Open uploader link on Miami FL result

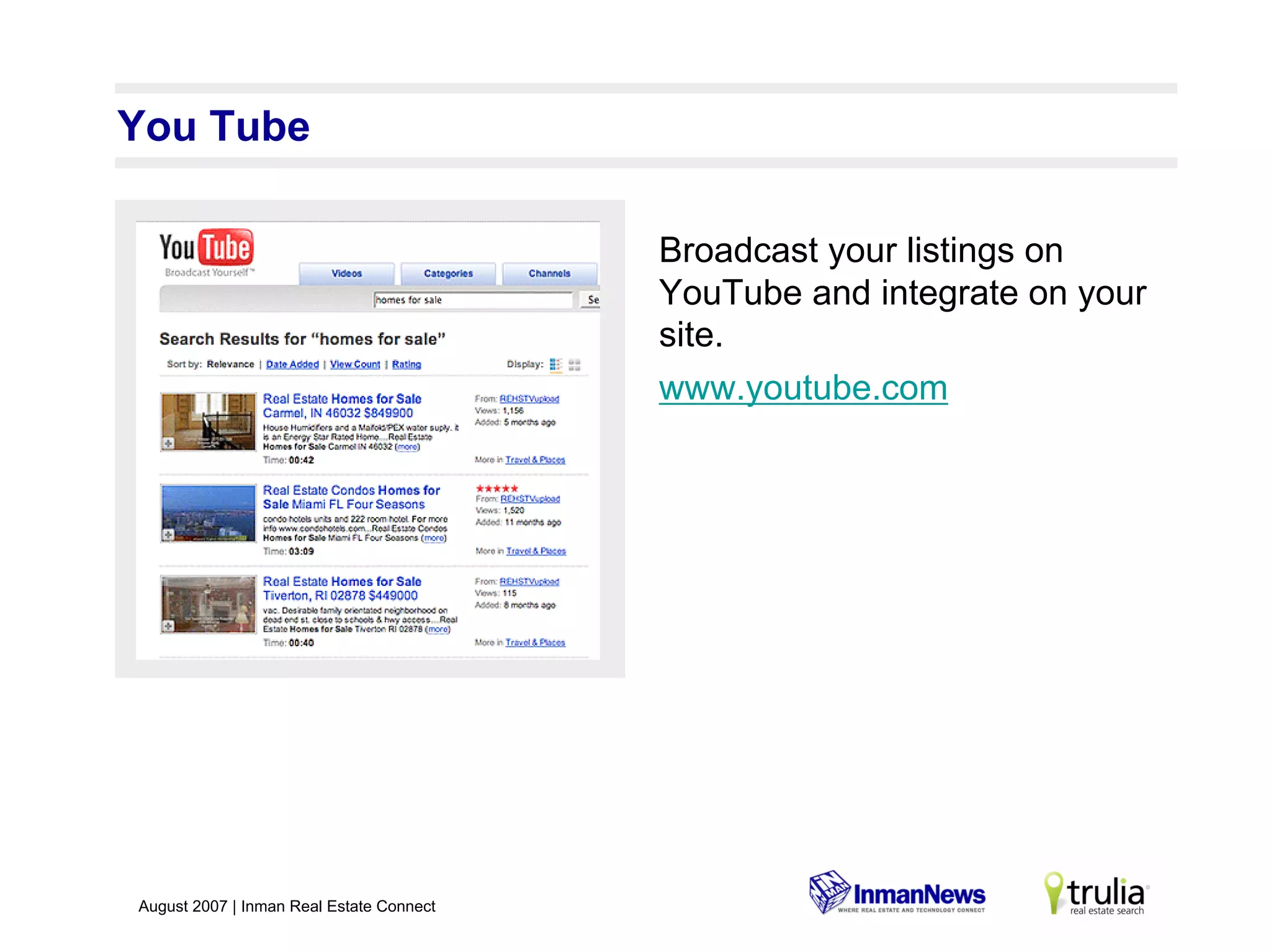click(x=530, y=499)
